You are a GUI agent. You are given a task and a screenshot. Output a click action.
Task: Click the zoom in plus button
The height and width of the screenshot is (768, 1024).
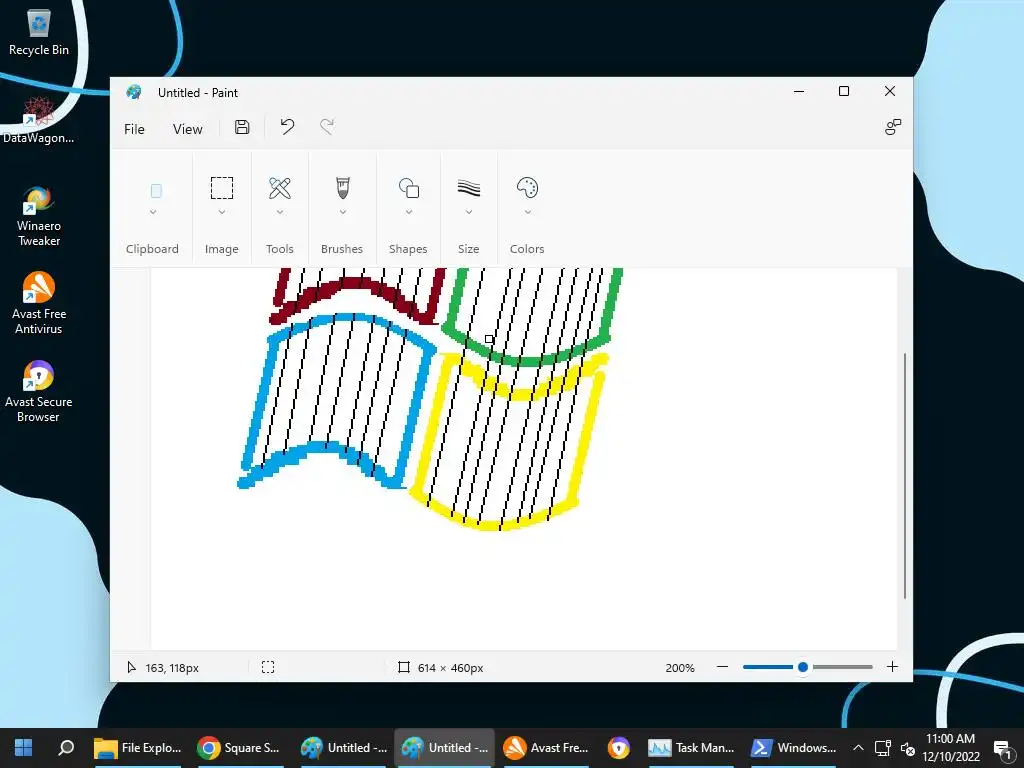[x=892, y=667]
